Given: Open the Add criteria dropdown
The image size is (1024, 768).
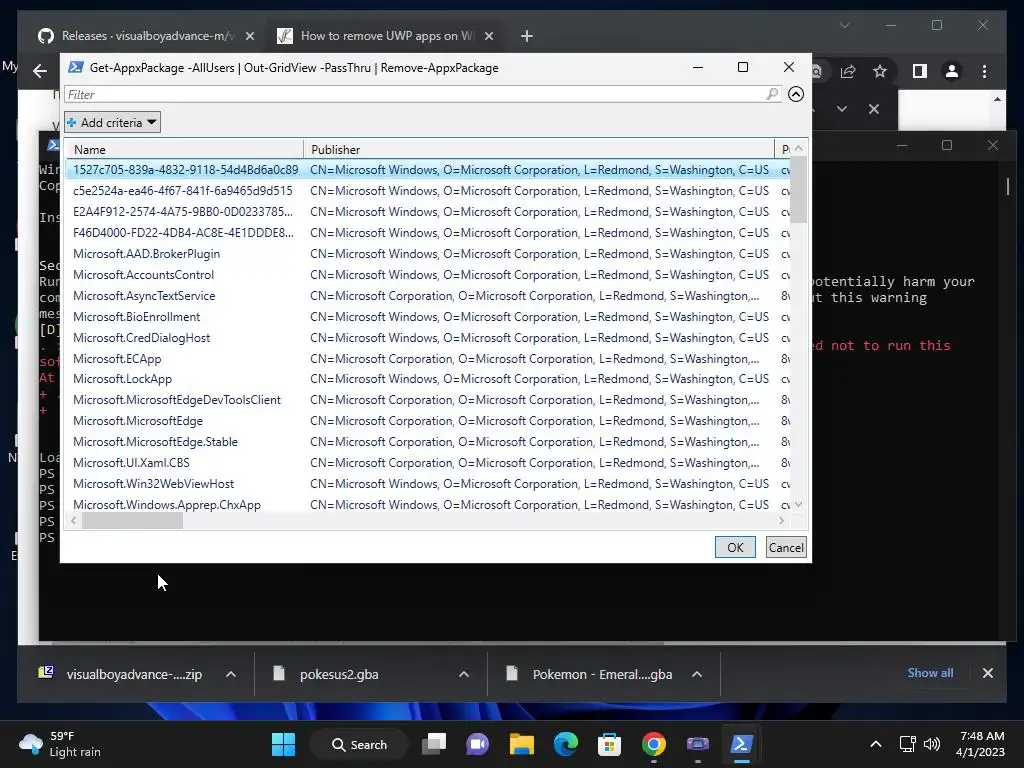Looking at the screenshot, I should tap(112, 122).
